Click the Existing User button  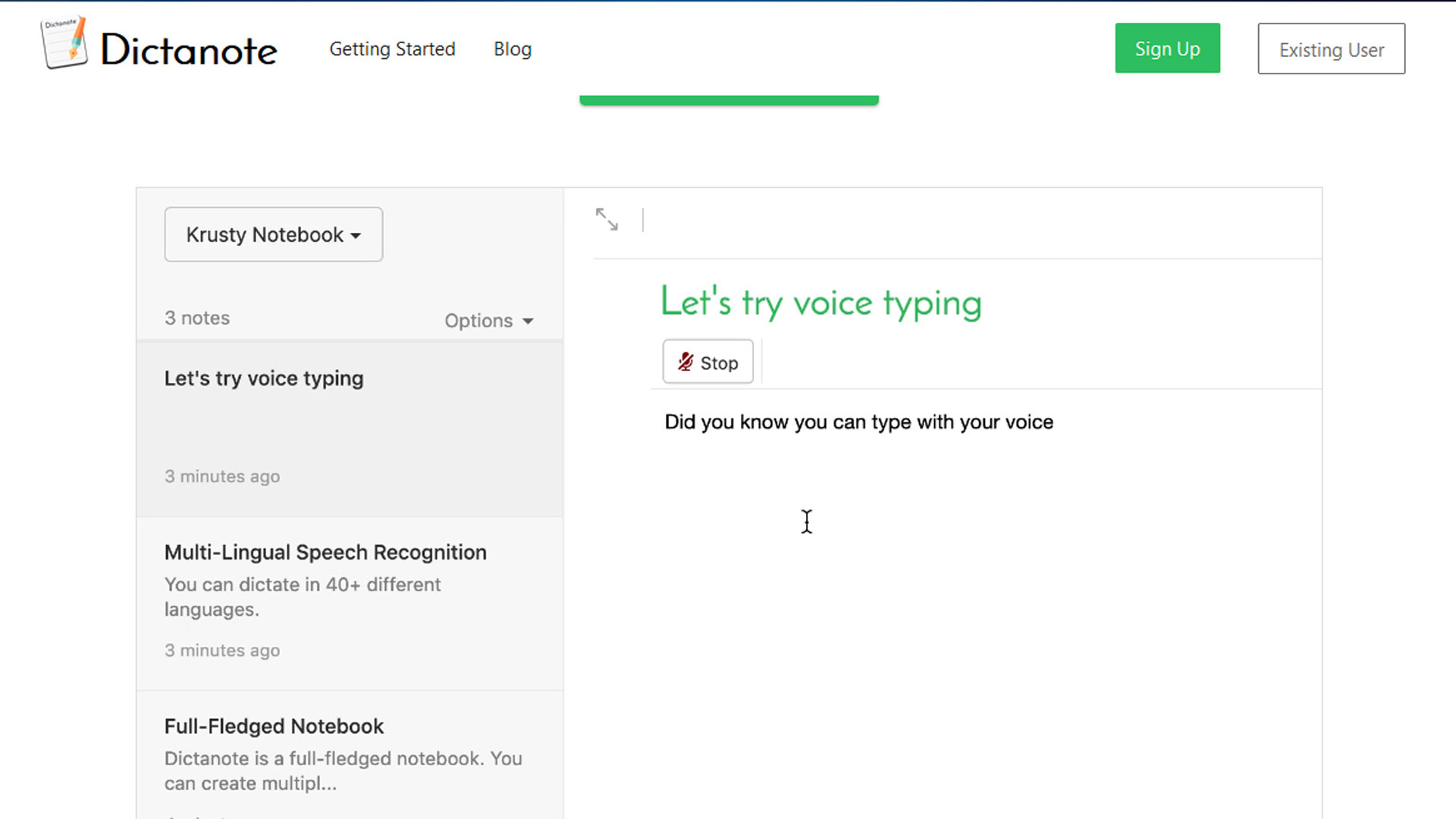[x=1331, y=48]
